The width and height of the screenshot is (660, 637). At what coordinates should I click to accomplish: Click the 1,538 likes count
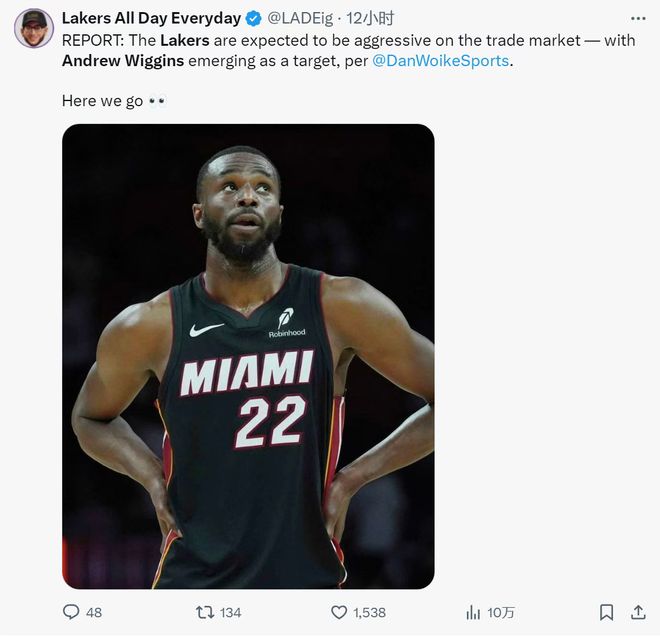tap(369, 612)
